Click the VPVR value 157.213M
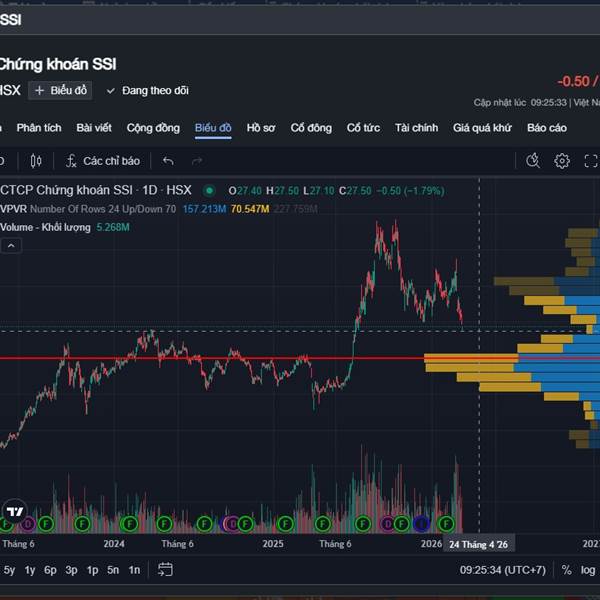This screenshot has width=600, height=600. pos(204,209)
